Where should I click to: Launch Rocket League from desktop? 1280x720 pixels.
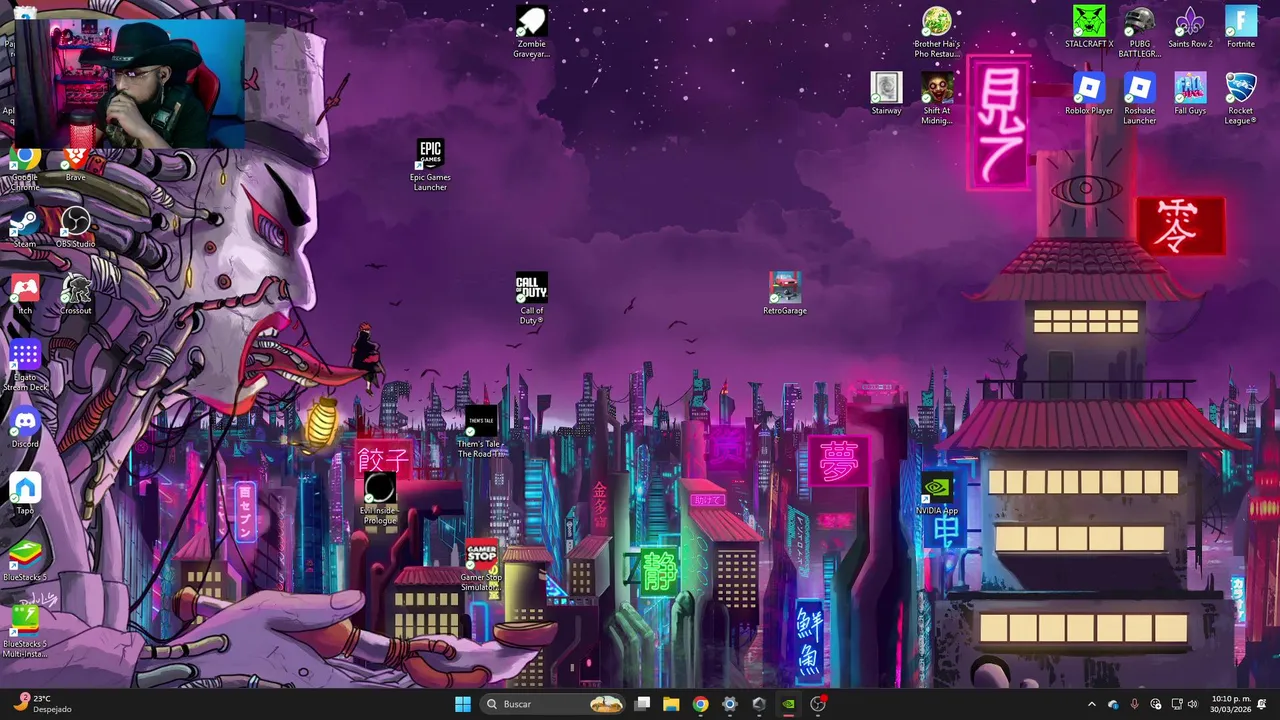[1241, 98]
